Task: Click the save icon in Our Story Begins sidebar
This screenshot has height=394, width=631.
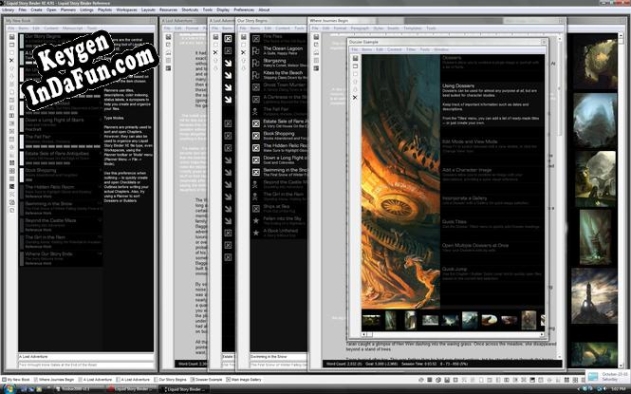Action: click(243, 37)
